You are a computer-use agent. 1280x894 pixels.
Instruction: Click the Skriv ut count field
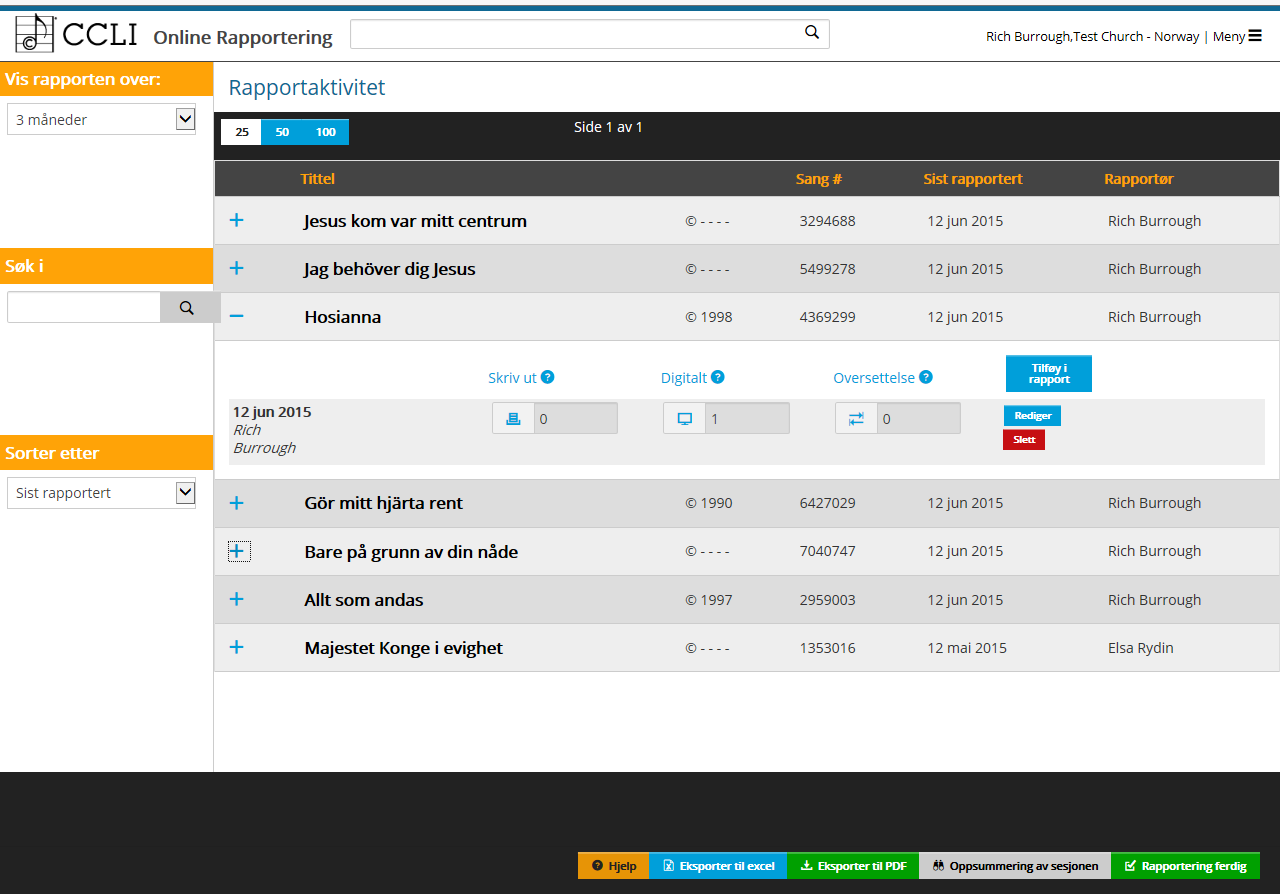pos(575,419)
